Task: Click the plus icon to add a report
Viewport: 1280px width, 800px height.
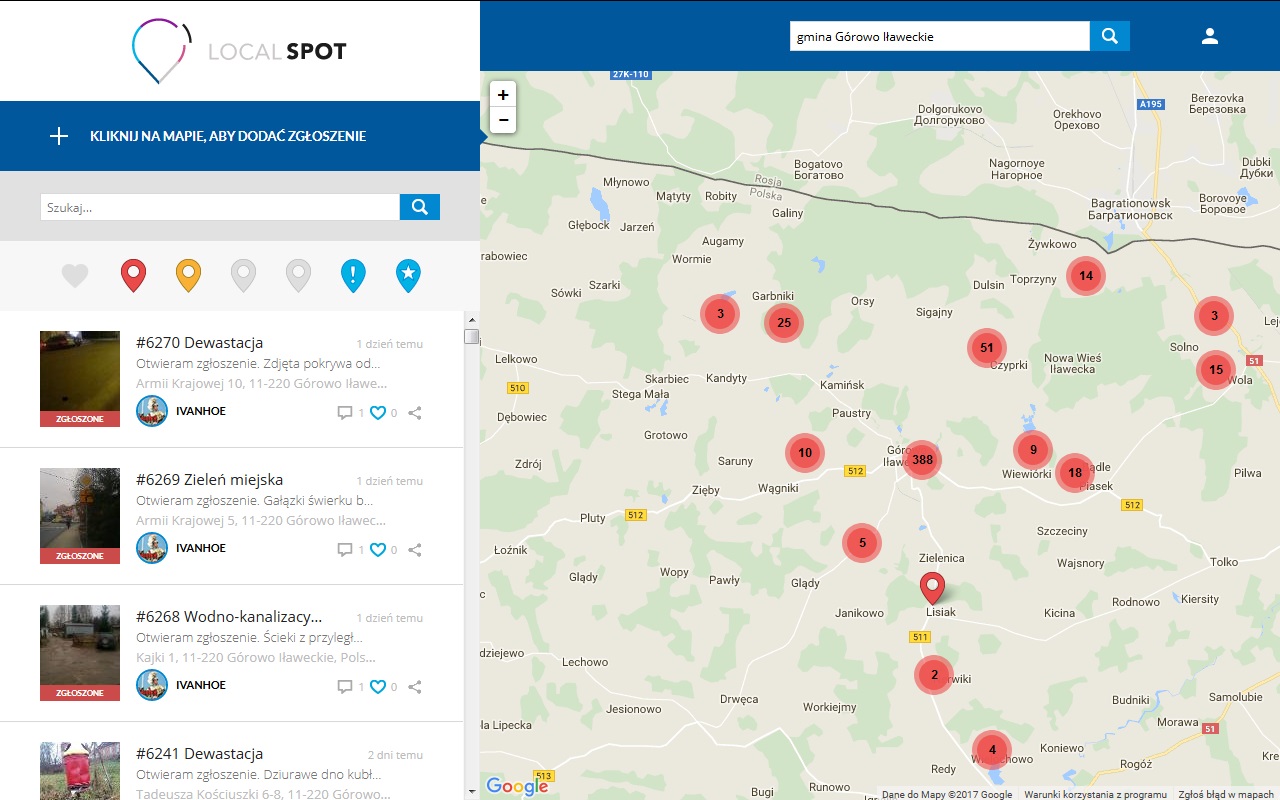Action: tap(59, 136)
